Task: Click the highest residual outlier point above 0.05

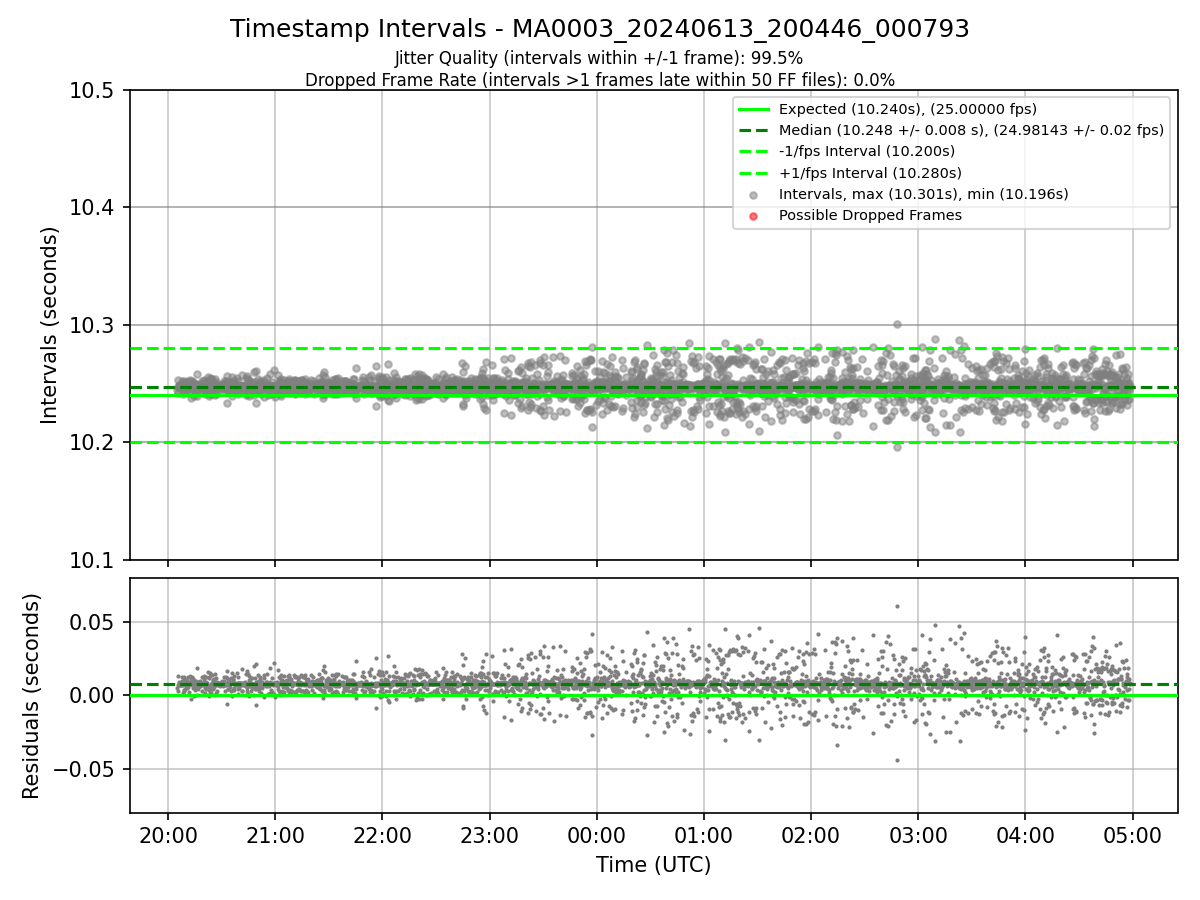Action: [897, 606]
